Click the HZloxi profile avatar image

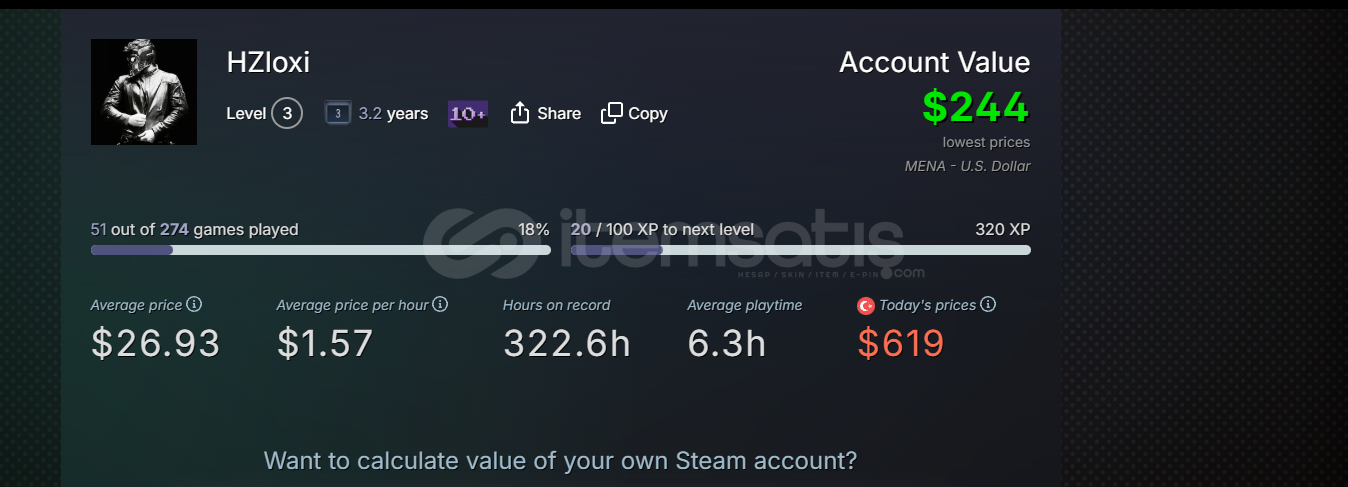click(x=144, y=92)
